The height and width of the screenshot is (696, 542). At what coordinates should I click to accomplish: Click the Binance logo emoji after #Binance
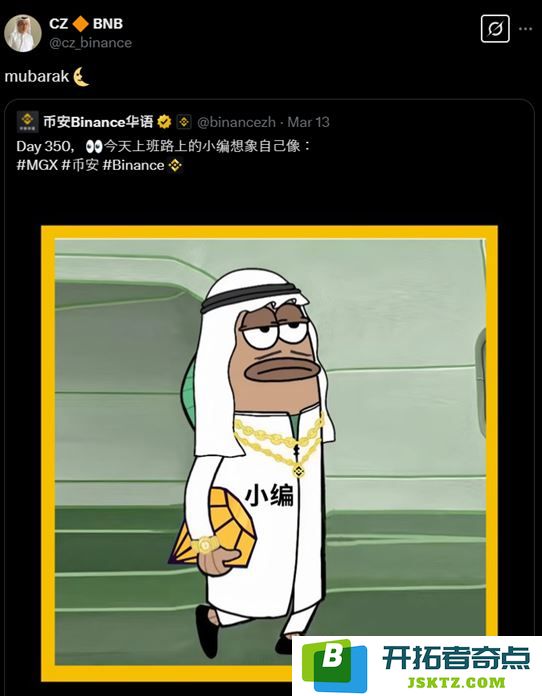(x=175, y=165)
